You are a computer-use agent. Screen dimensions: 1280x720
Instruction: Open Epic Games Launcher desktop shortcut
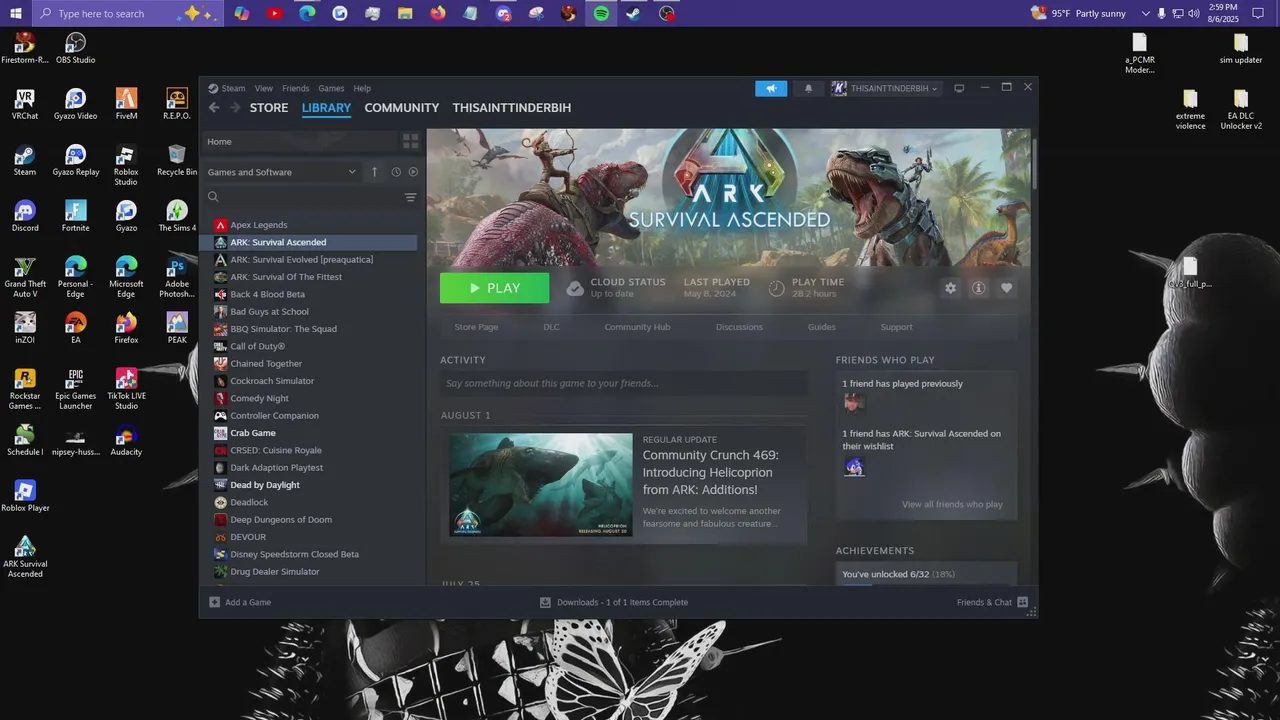point(76,389)
